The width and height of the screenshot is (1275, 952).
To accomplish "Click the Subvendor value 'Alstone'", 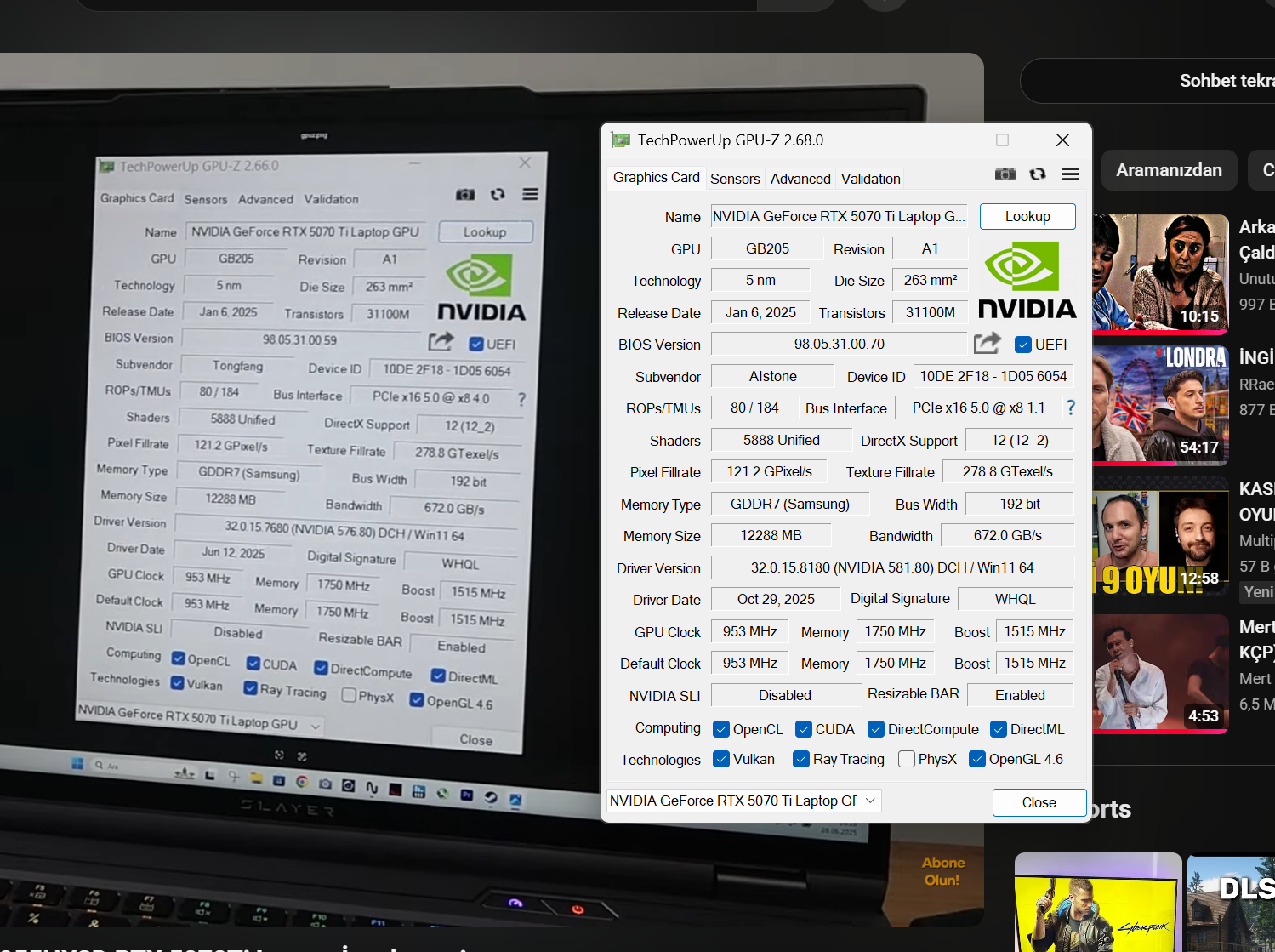I will tap(773, 376).
